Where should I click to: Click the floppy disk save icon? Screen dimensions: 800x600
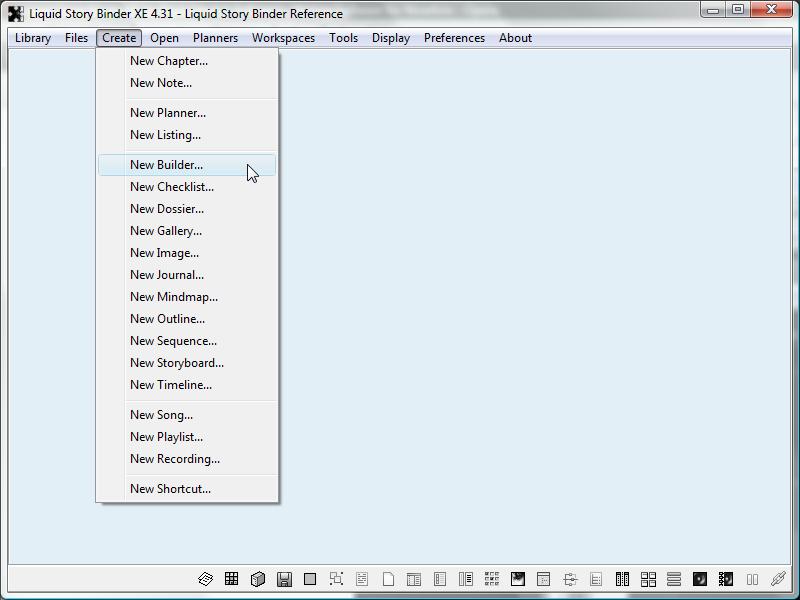pyautogui.click(x=284, y=579)
